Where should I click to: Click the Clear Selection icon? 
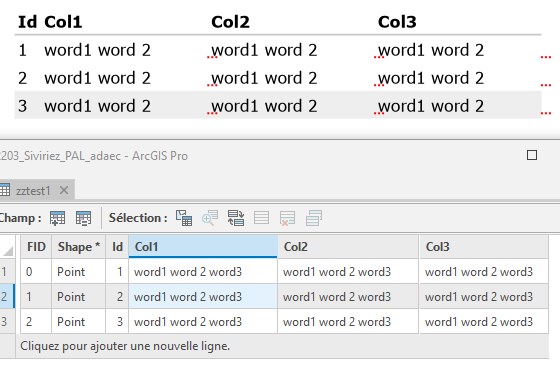pos(261,218)
